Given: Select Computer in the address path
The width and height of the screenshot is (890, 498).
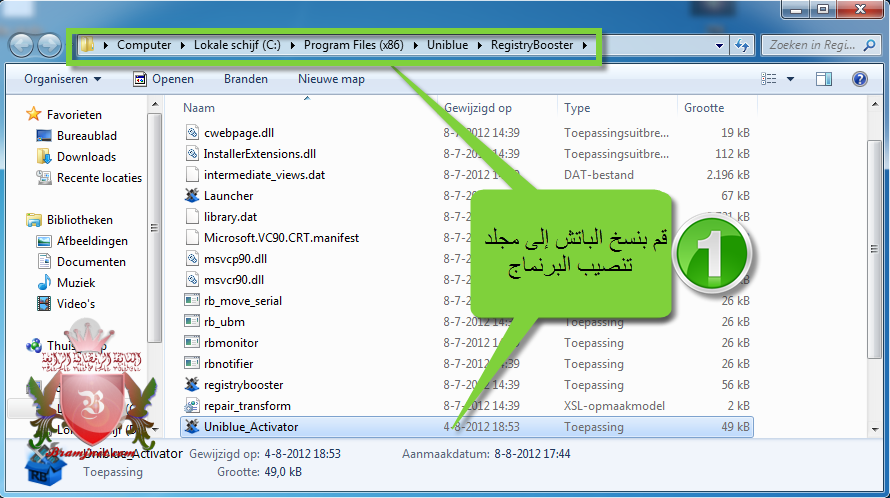Looking at the screenshot, I should [x=144, y=45].
